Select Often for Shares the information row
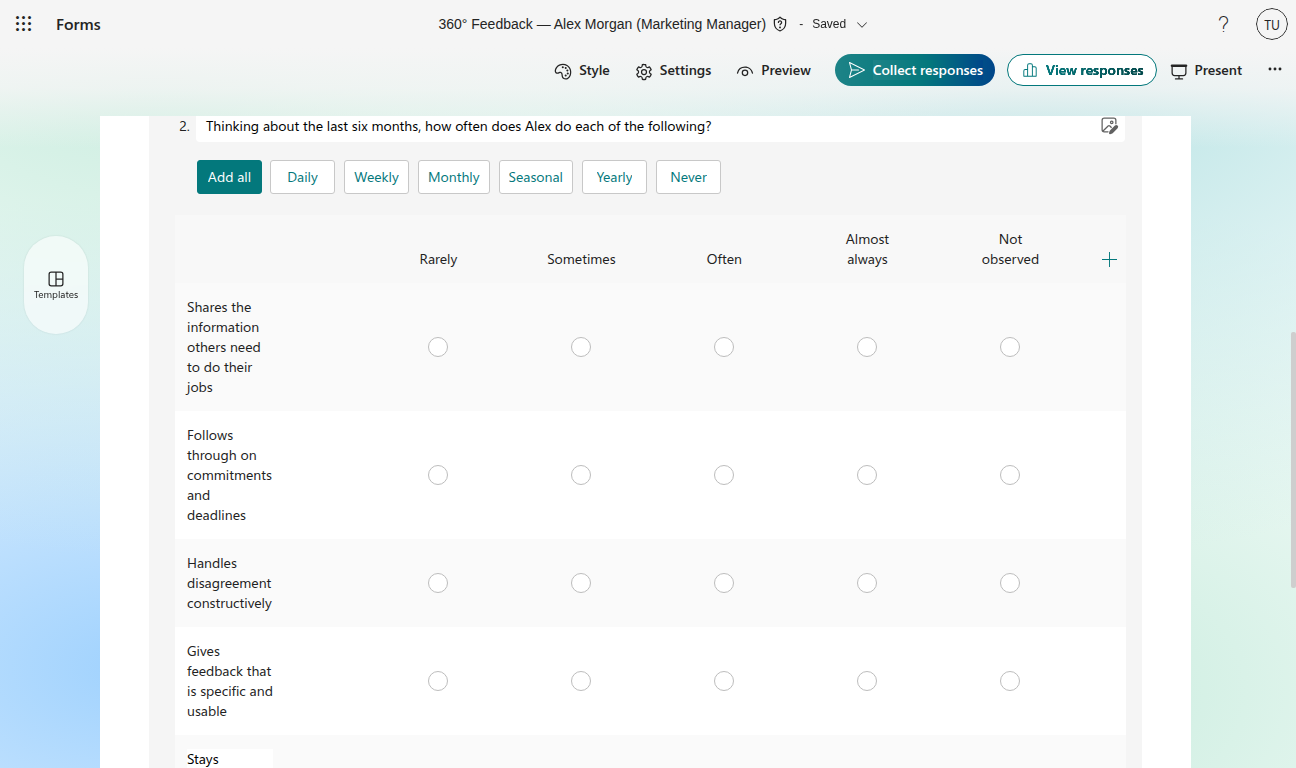1296x768 pixels. point(724,347)
